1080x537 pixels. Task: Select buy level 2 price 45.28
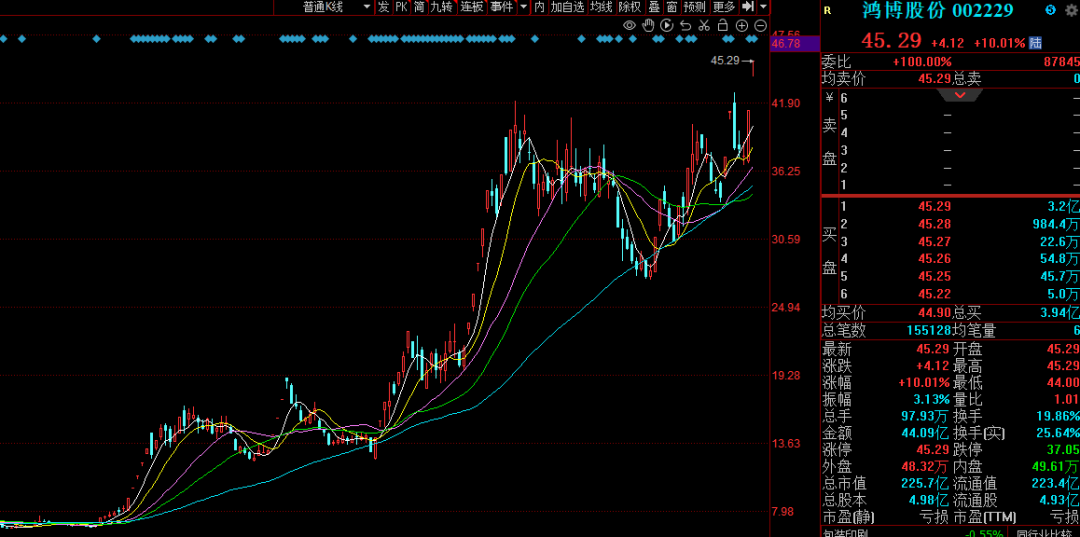point(934,224)
